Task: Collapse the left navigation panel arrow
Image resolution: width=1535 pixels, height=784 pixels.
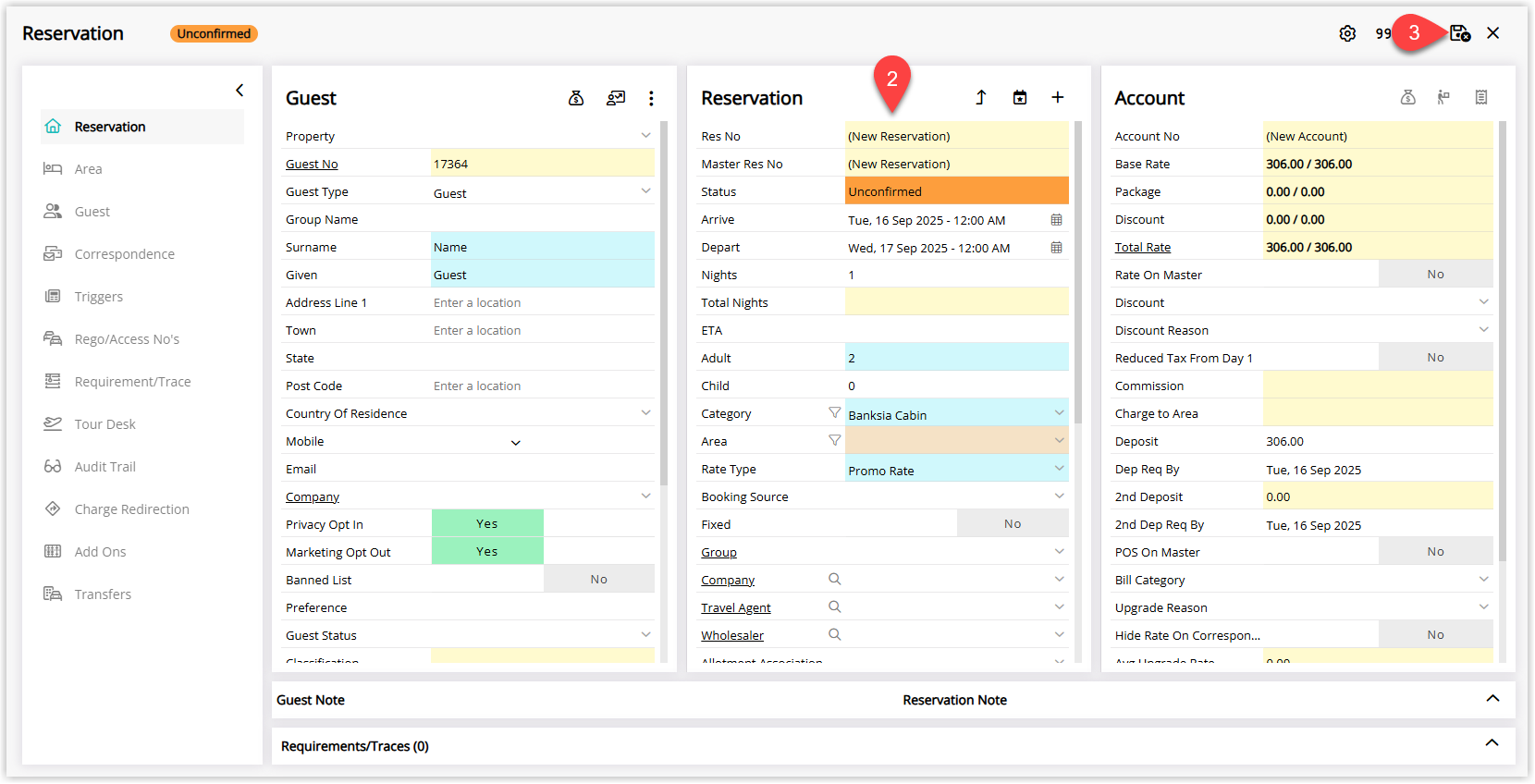Action: pyautogui.click(x=239, y=90)
